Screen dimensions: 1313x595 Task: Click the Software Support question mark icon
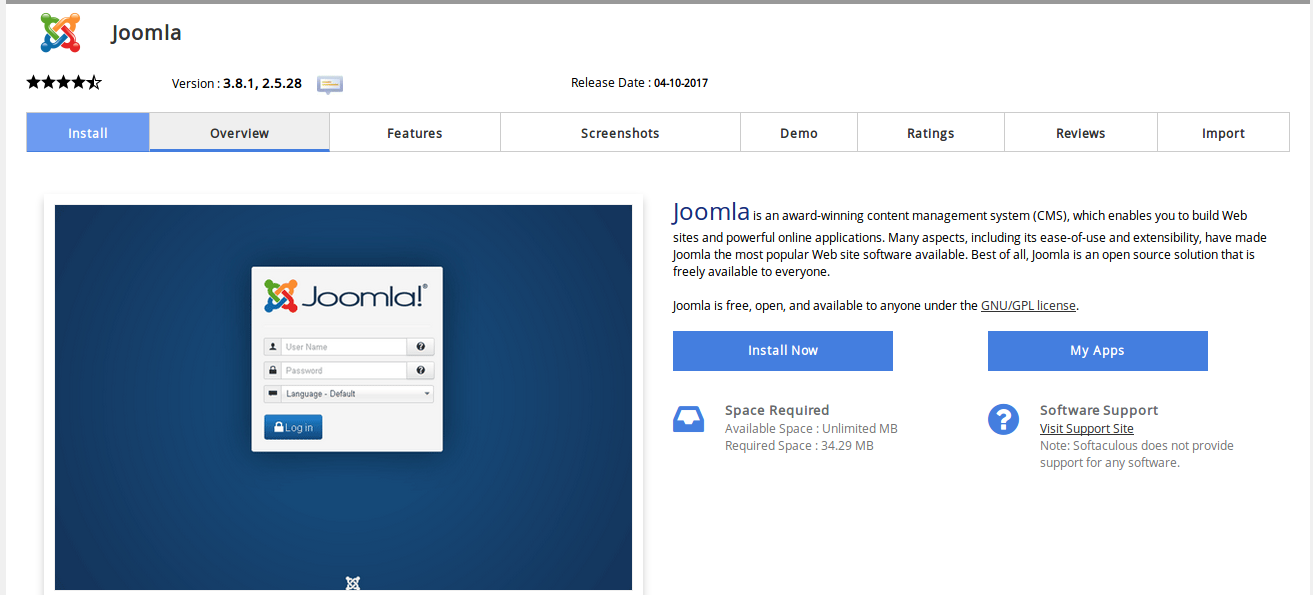(x=1003, y=419)
